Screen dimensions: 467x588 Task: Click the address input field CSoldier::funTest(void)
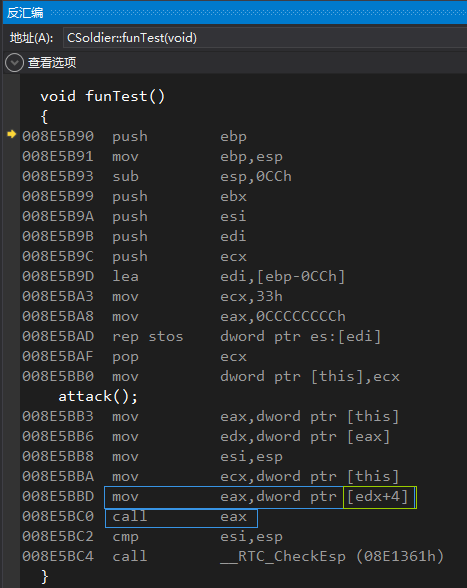(x=265, y=38)
